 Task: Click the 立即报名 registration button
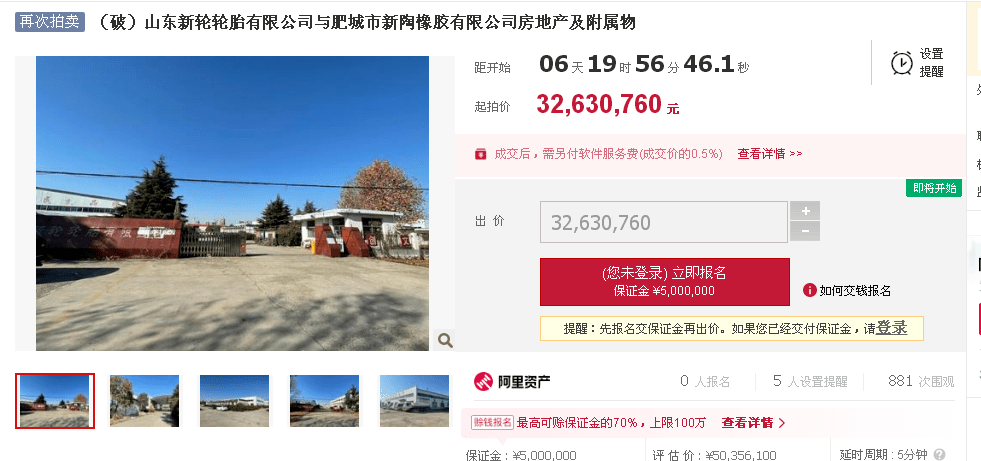[x=664, y=281]
